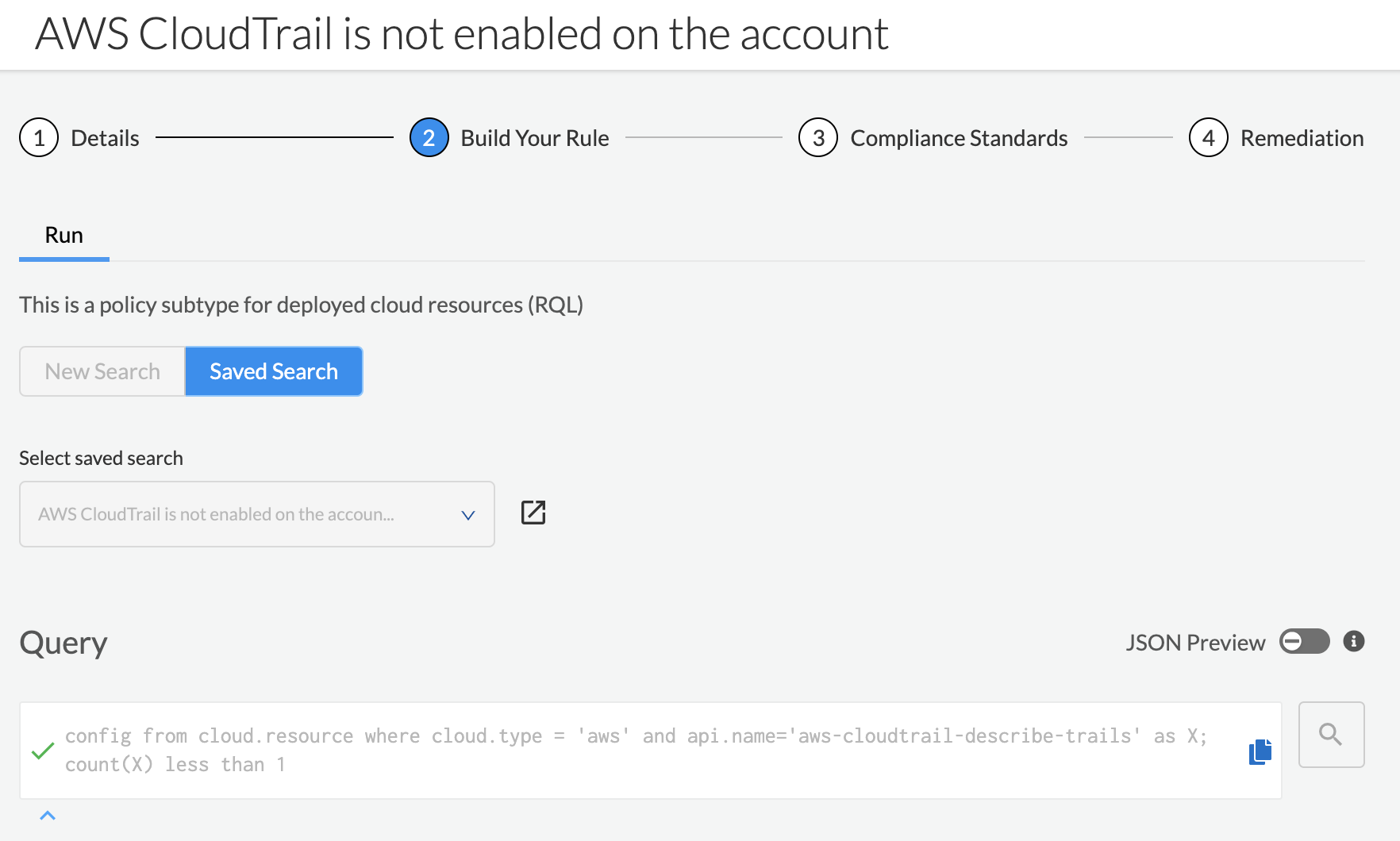Image resolution: width=1400 pixels, height=841 pixels.
Task: Click step 1 Details circle
Action: (x=39, y=138)
